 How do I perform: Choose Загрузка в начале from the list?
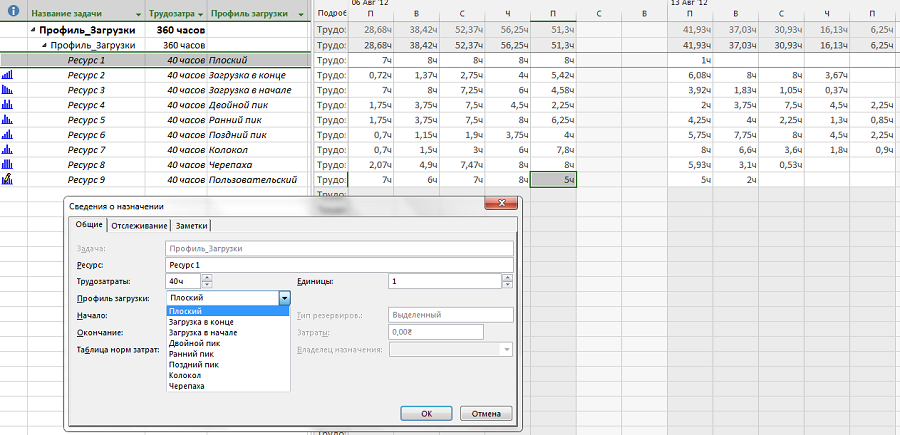click(x=228, y=333)
